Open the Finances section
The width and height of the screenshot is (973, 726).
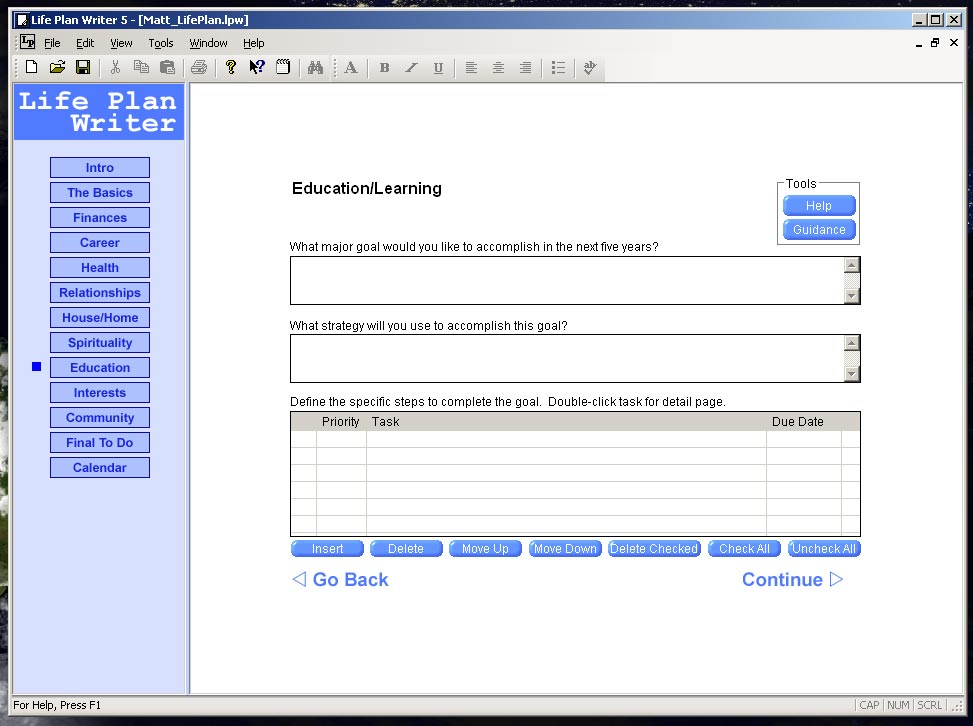pos(100,218)
